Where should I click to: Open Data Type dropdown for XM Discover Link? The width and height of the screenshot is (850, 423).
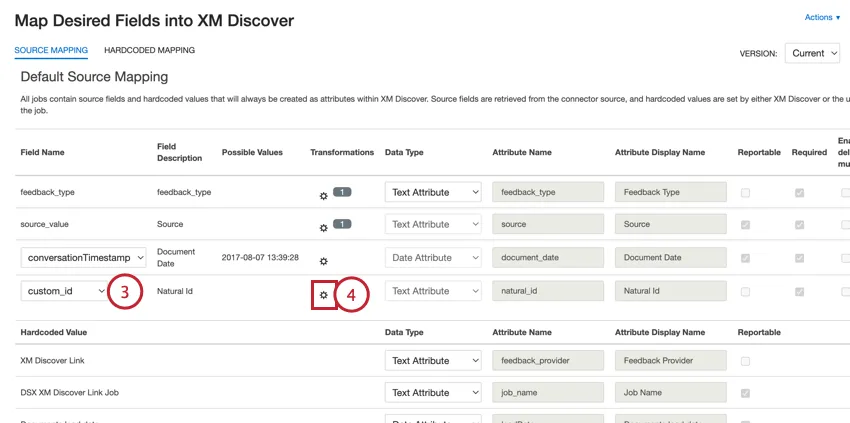[x=433, y=360]
